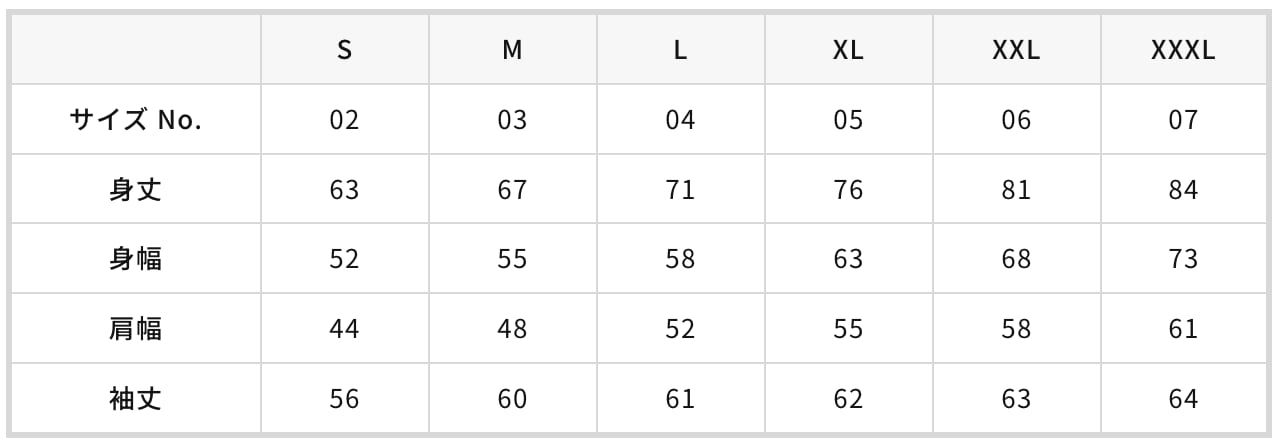
Task: Click 肩幅 value 44 for size S
Action: 344,329
